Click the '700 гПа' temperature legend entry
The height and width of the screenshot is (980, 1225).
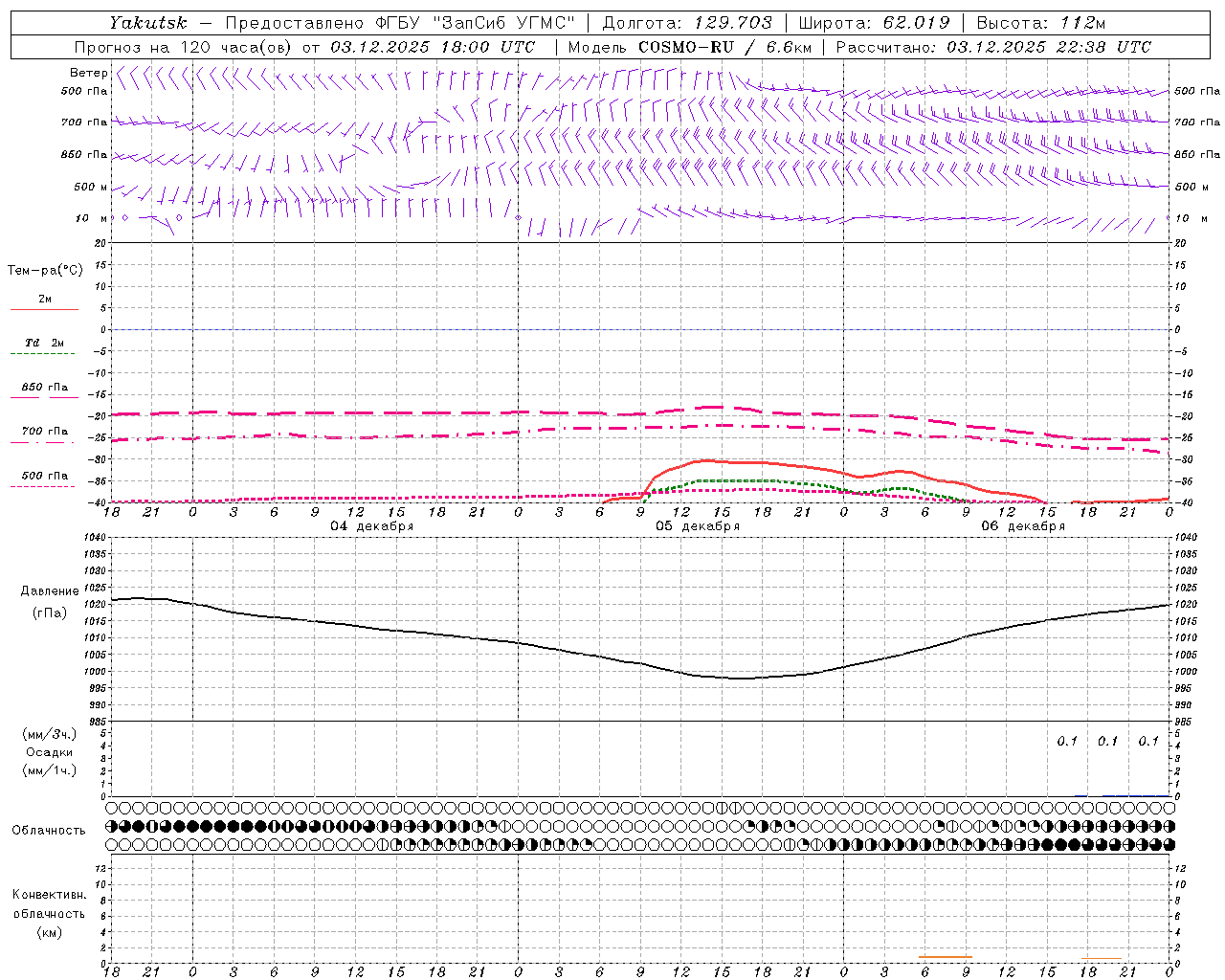45,432
